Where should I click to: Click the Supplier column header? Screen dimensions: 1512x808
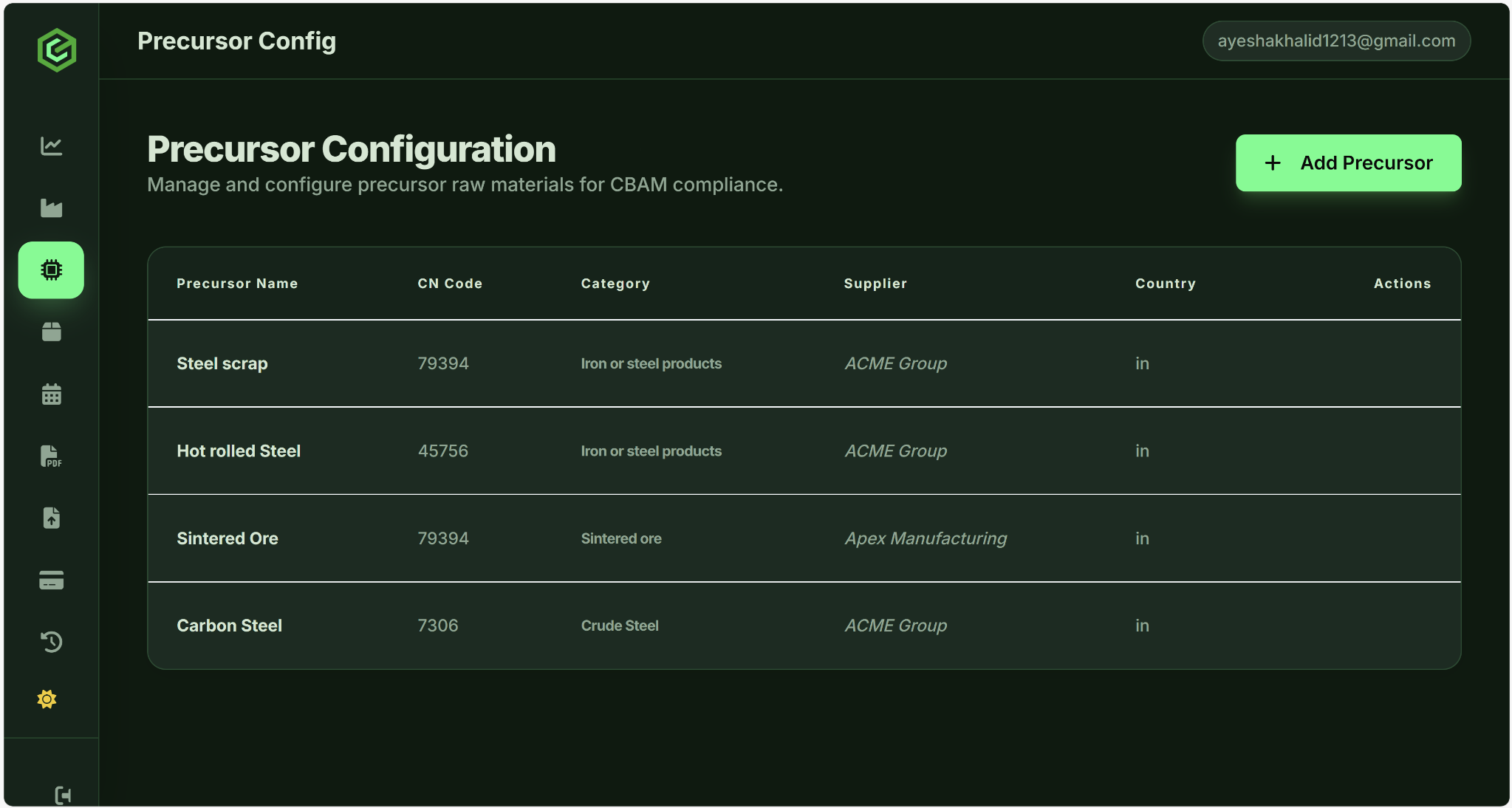click(x=875, y=283)
